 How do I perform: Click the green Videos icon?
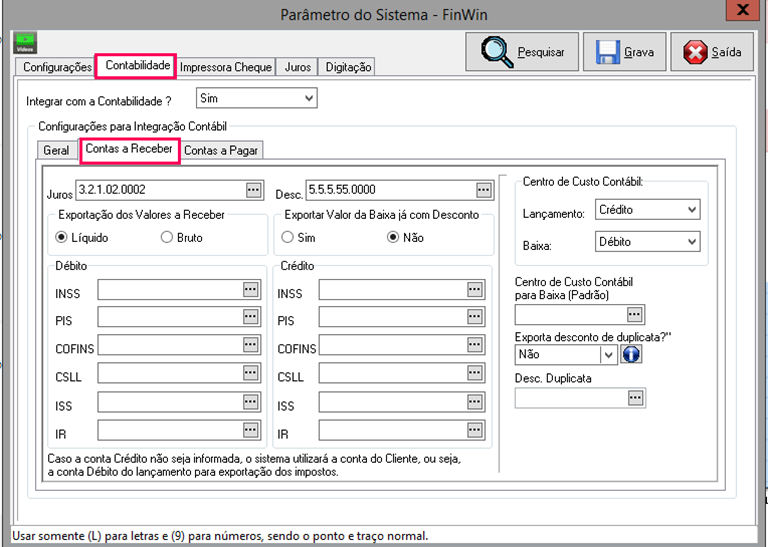click(x=25, y=43)
